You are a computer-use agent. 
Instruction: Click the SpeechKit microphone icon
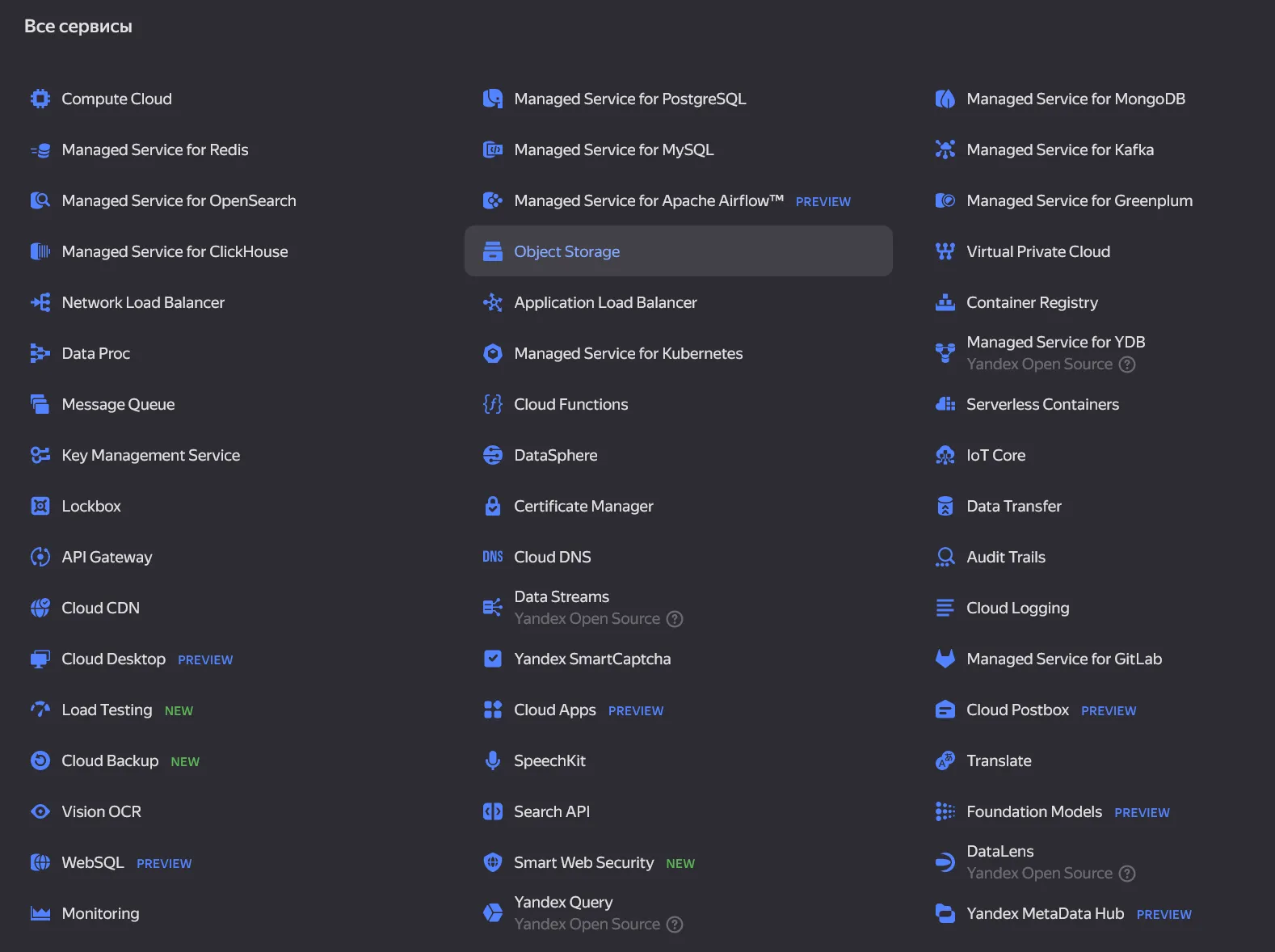tap(492, 760)
